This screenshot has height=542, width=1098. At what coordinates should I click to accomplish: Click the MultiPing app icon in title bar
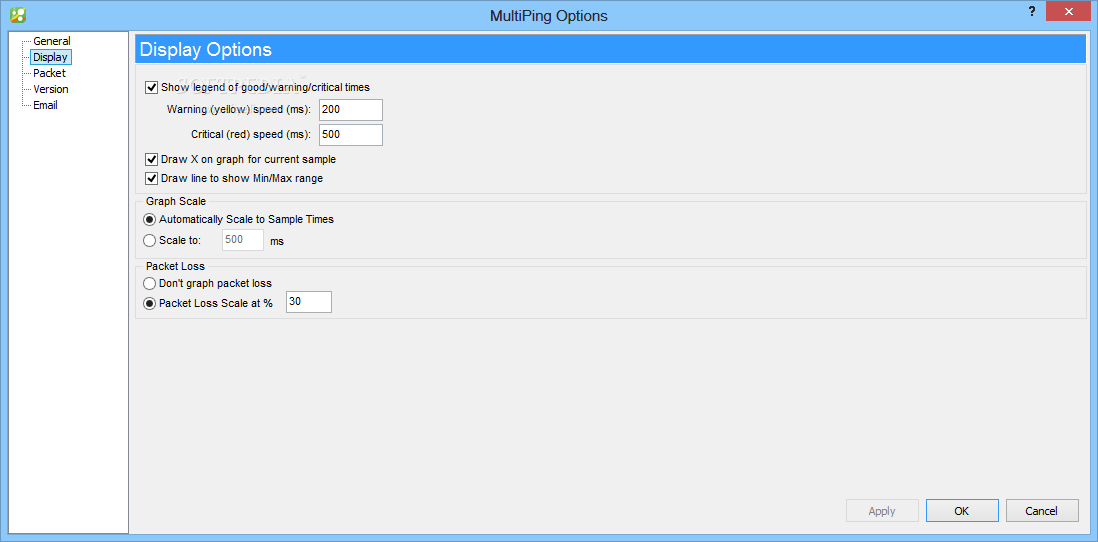pos(18,14)
